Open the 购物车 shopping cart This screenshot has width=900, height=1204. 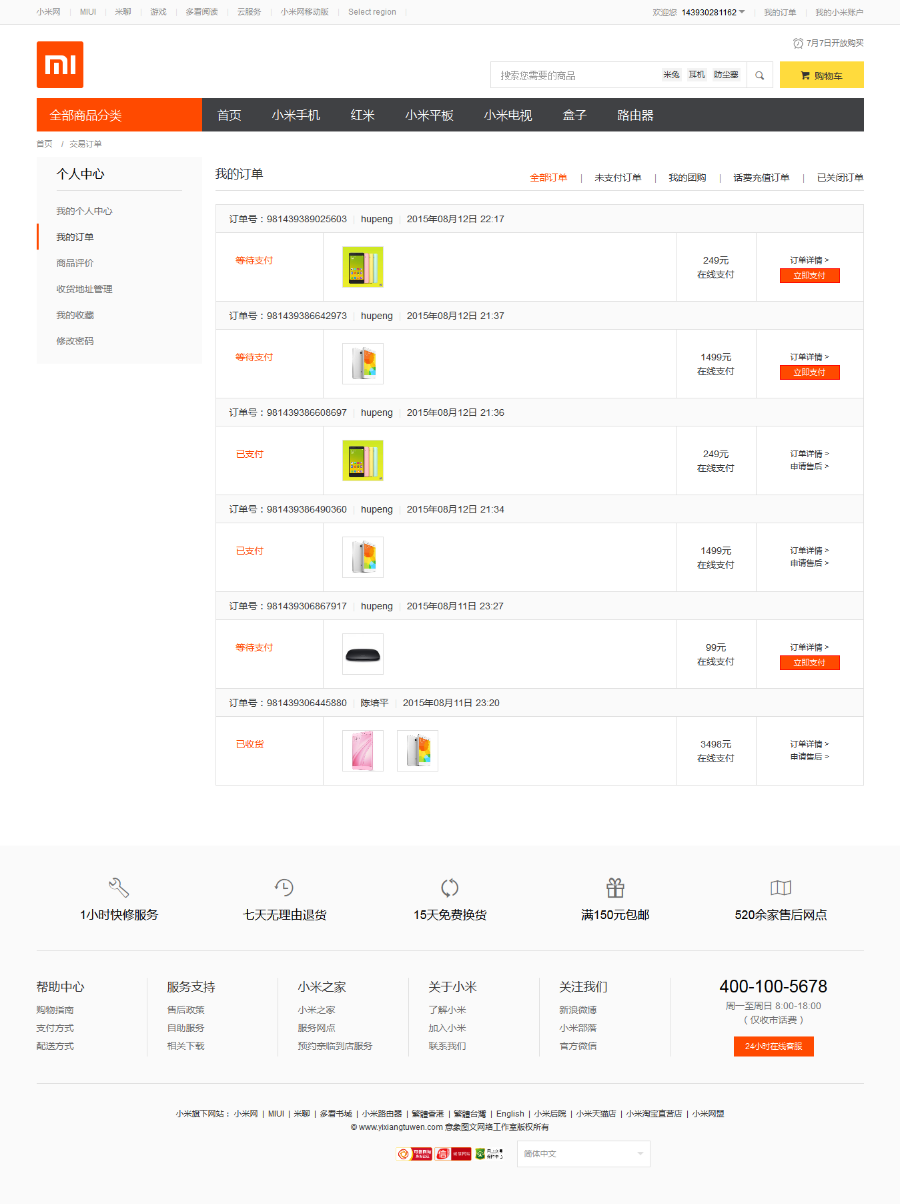pyautogui.click(x=821, y=74)
